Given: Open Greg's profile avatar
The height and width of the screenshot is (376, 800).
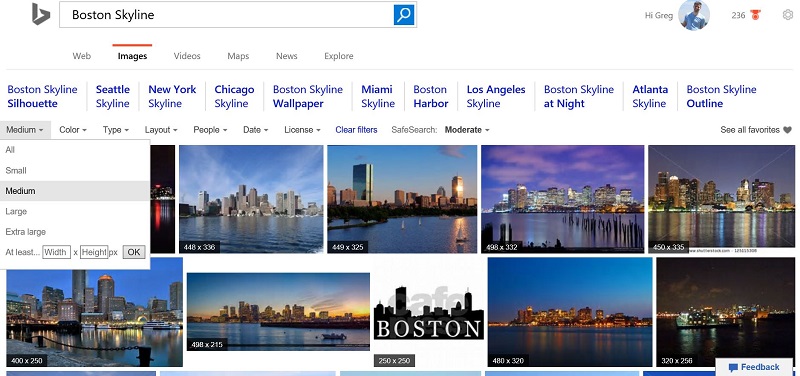Looking at the screenshot, I should coord(694,15).
